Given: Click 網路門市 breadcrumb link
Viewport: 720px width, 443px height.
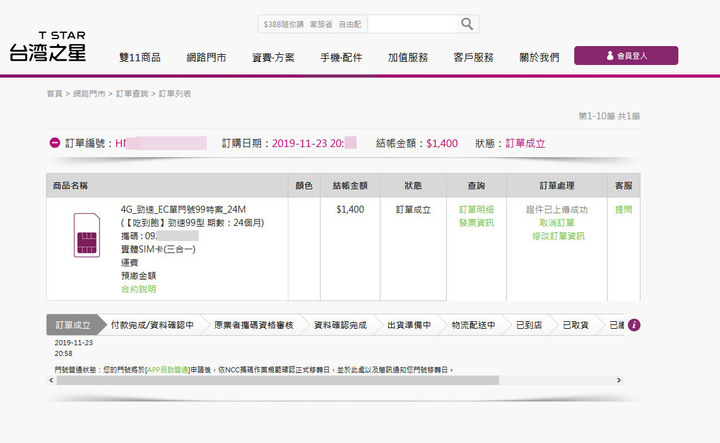Looking at the screenshot, I should click(x=89, y=94).
